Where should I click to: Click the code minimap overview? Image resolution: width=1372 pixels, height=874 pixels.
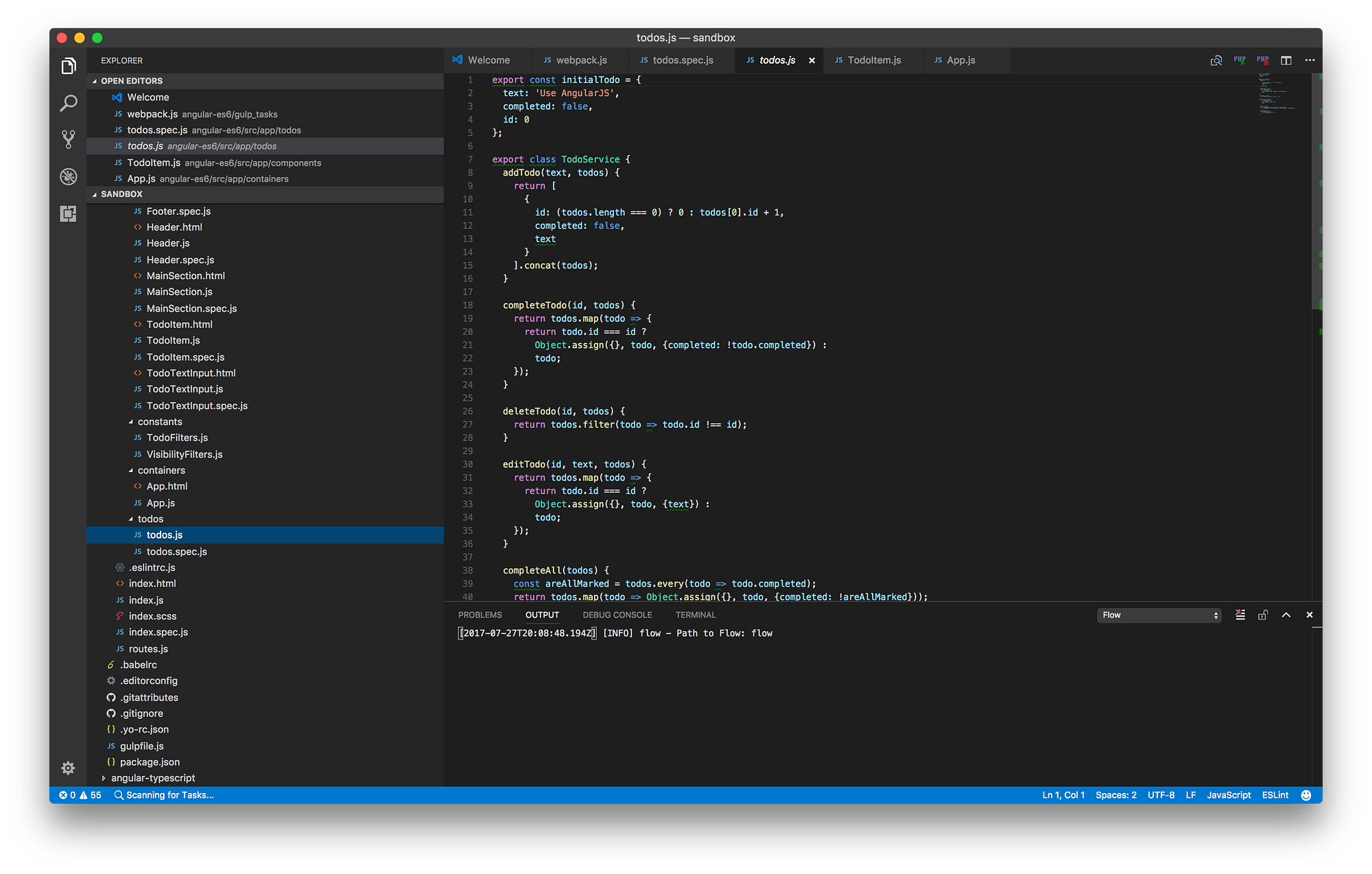[1276, 93]
